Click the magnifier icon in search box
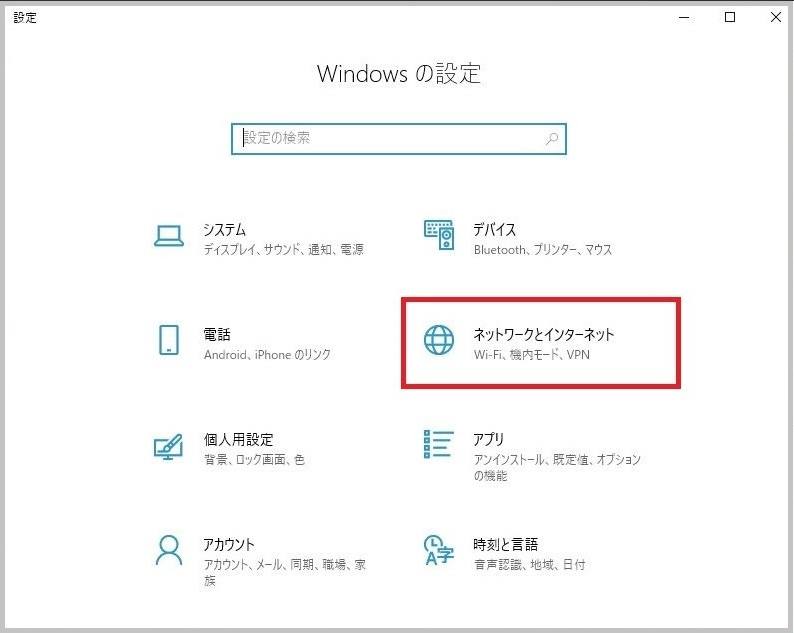Screen dimensions: 794x633 [x=552, y=138]
